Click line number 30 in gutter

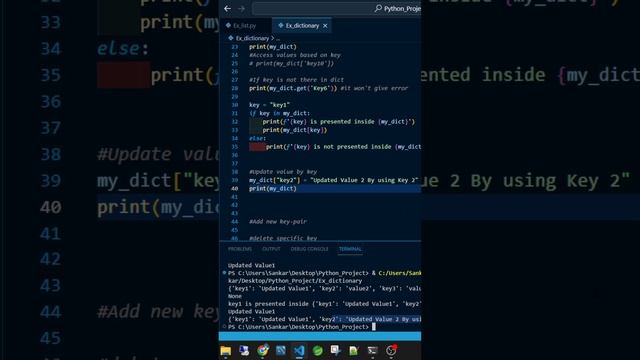coord(234,105)
